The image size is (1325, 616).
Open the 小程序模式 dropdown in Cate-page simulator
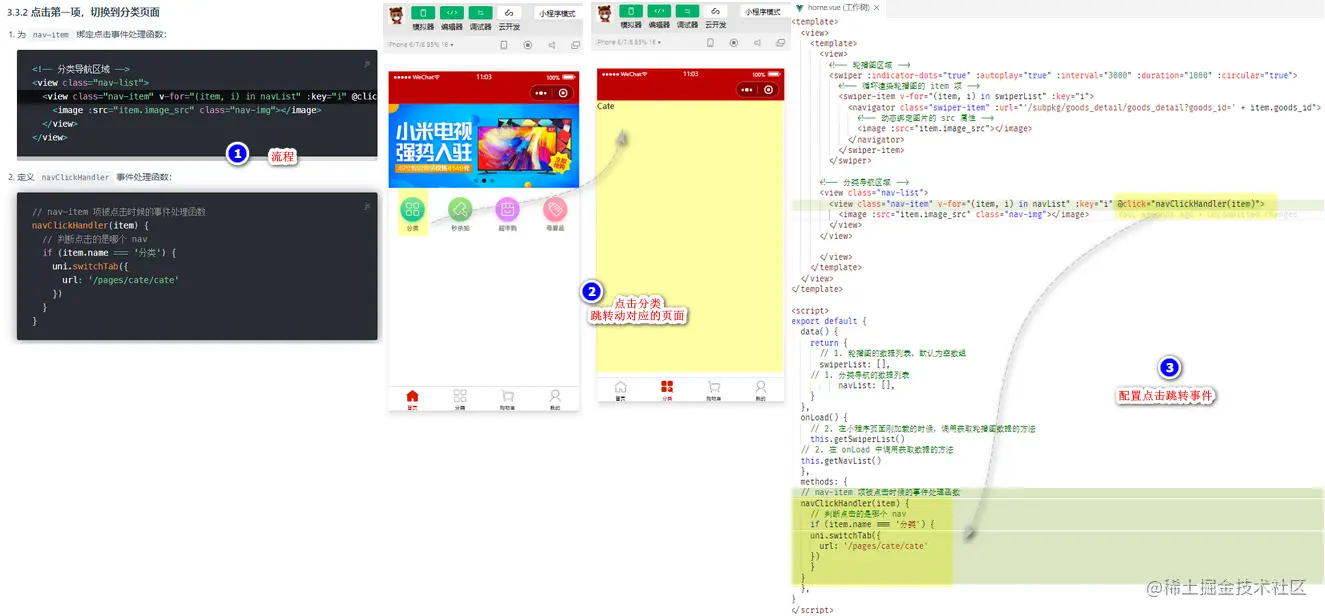tap(763, 13)
